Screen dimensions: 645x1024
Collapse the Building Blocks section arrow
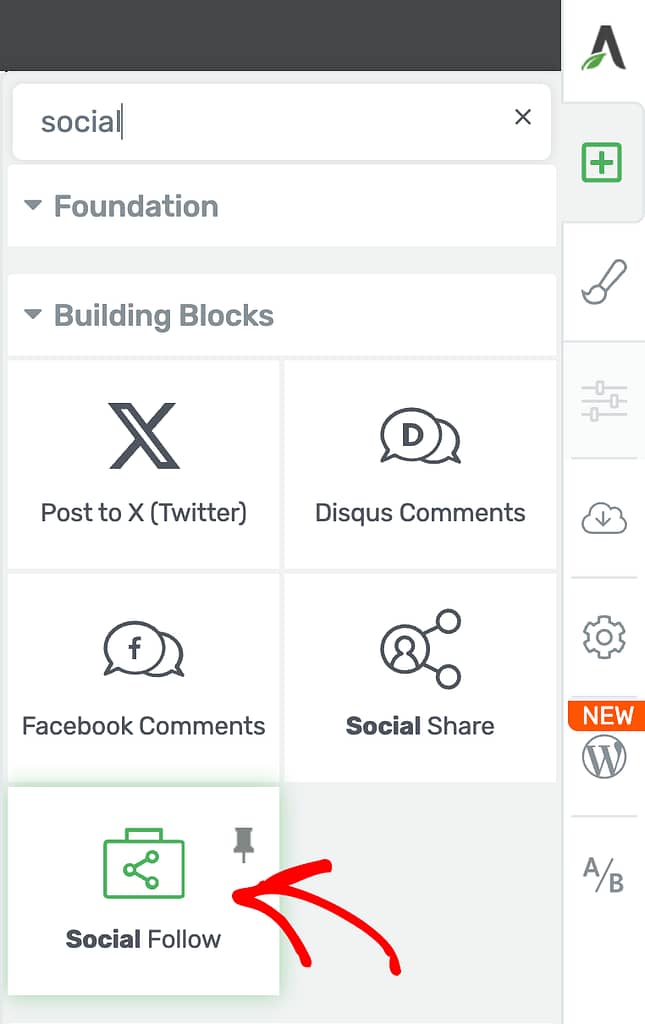click(x=33, y=315)
